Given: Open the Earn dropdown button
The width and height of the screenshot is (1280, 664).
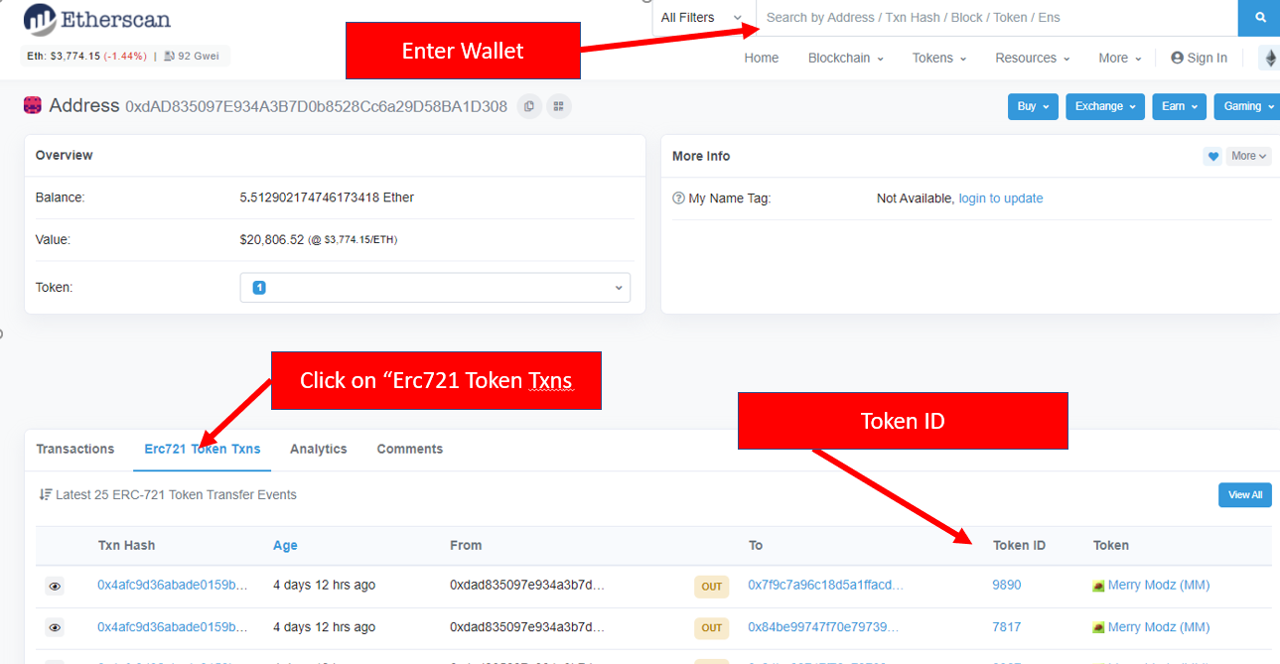Looking at the screenshot, I should (x=1179, y=106).
